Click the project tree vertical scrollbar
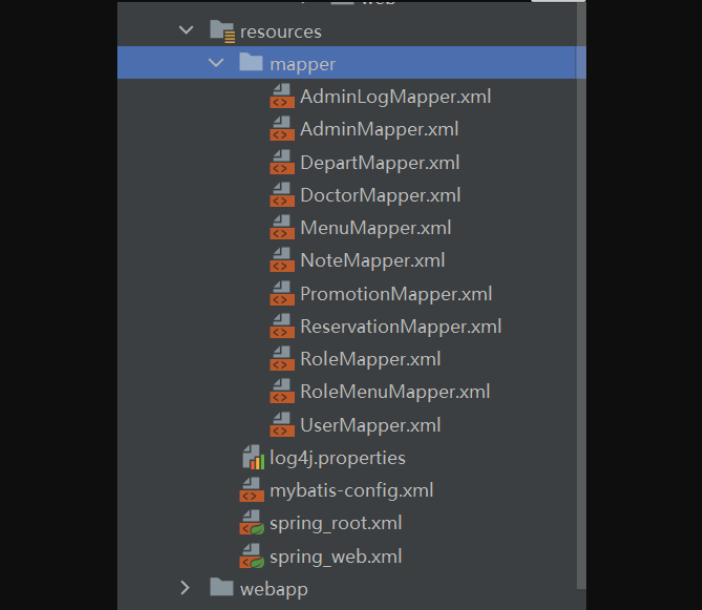The width and height of the screenshot is (702, 610). (581, 300)
